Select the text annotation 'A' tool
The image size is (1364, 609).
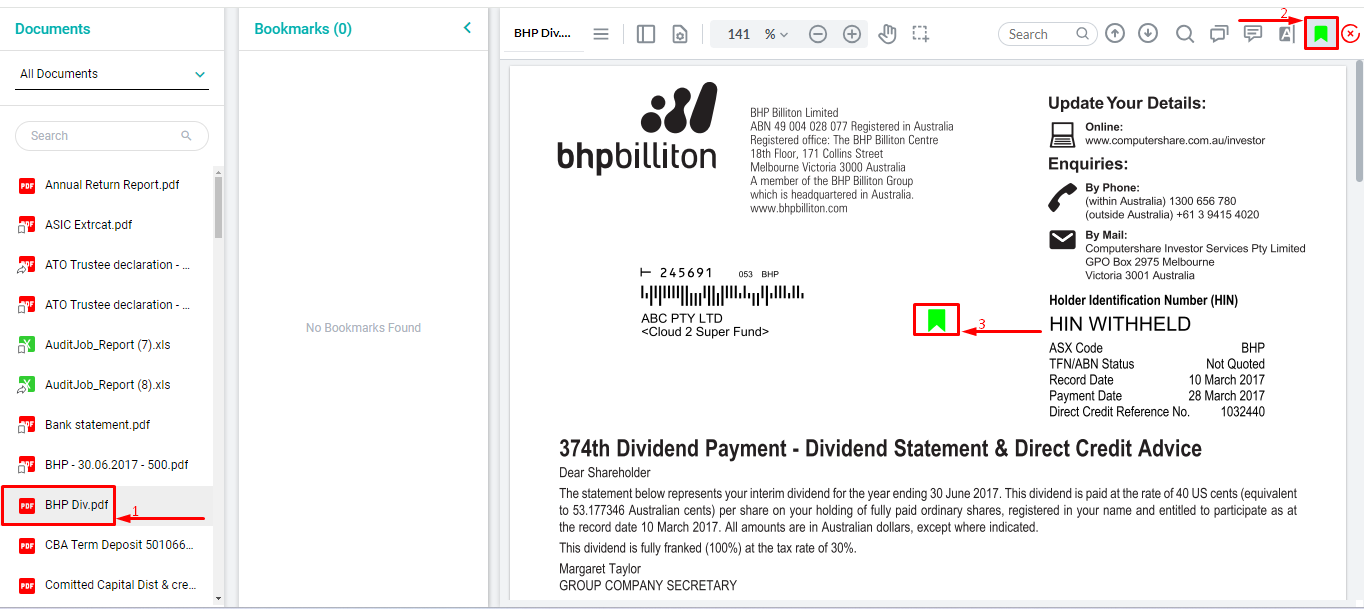[1286, 34]
